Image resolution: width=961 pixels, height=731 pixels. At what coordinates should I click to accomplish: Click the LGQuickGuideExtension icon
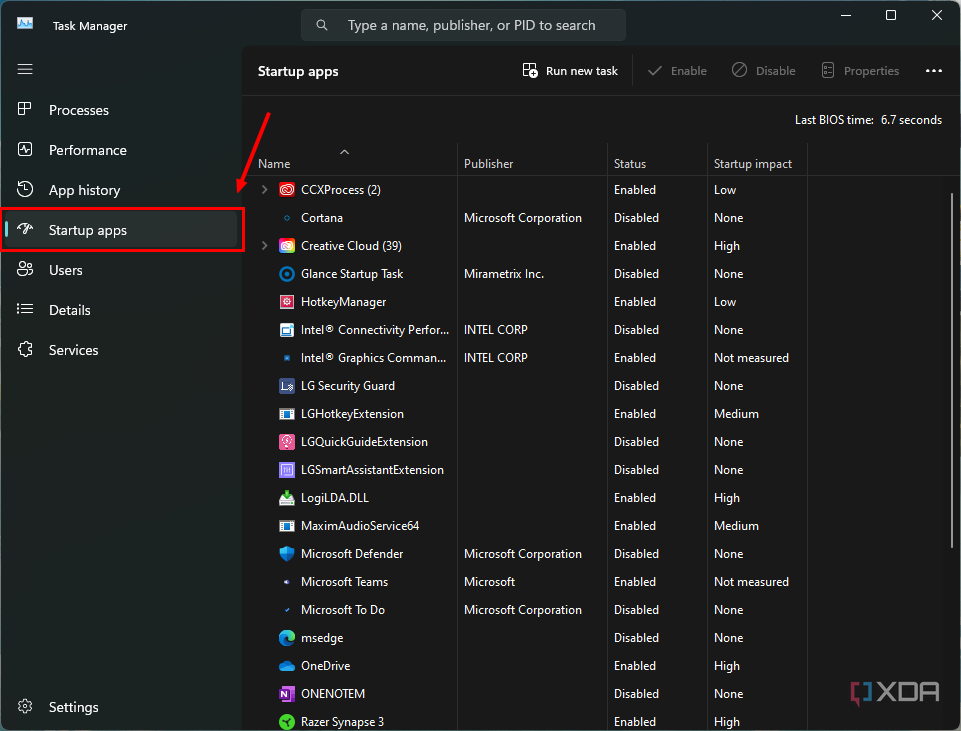(287, 442)
